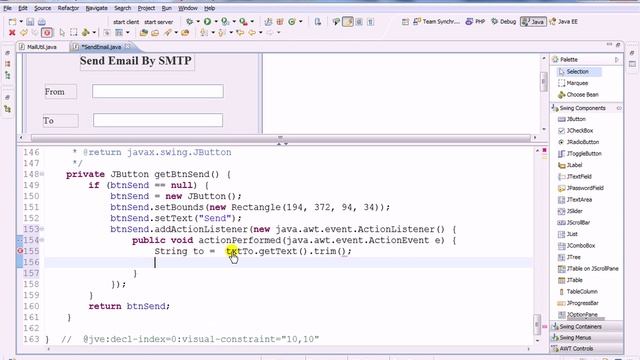Open the Source menu

coord(42,8)
